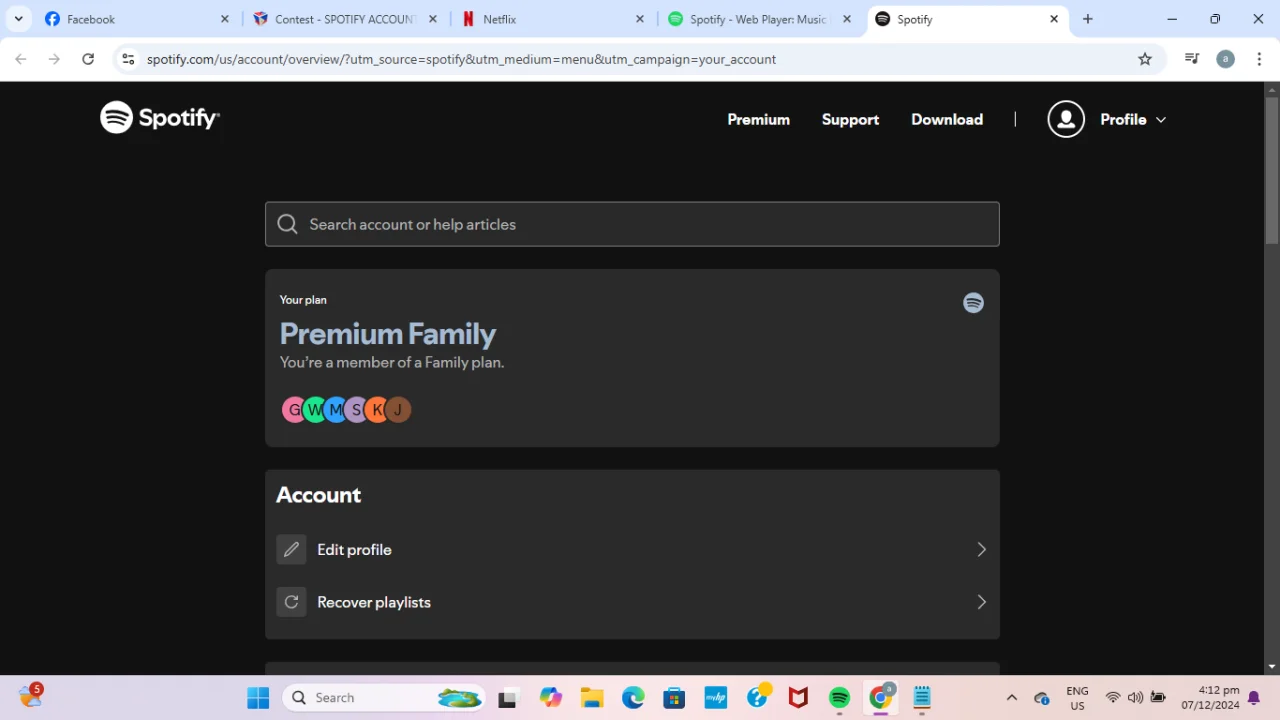Image resolution: width=1280 pixels, height=720 pixels.
Task: Open the Windows Start menu
Action: 258,698
